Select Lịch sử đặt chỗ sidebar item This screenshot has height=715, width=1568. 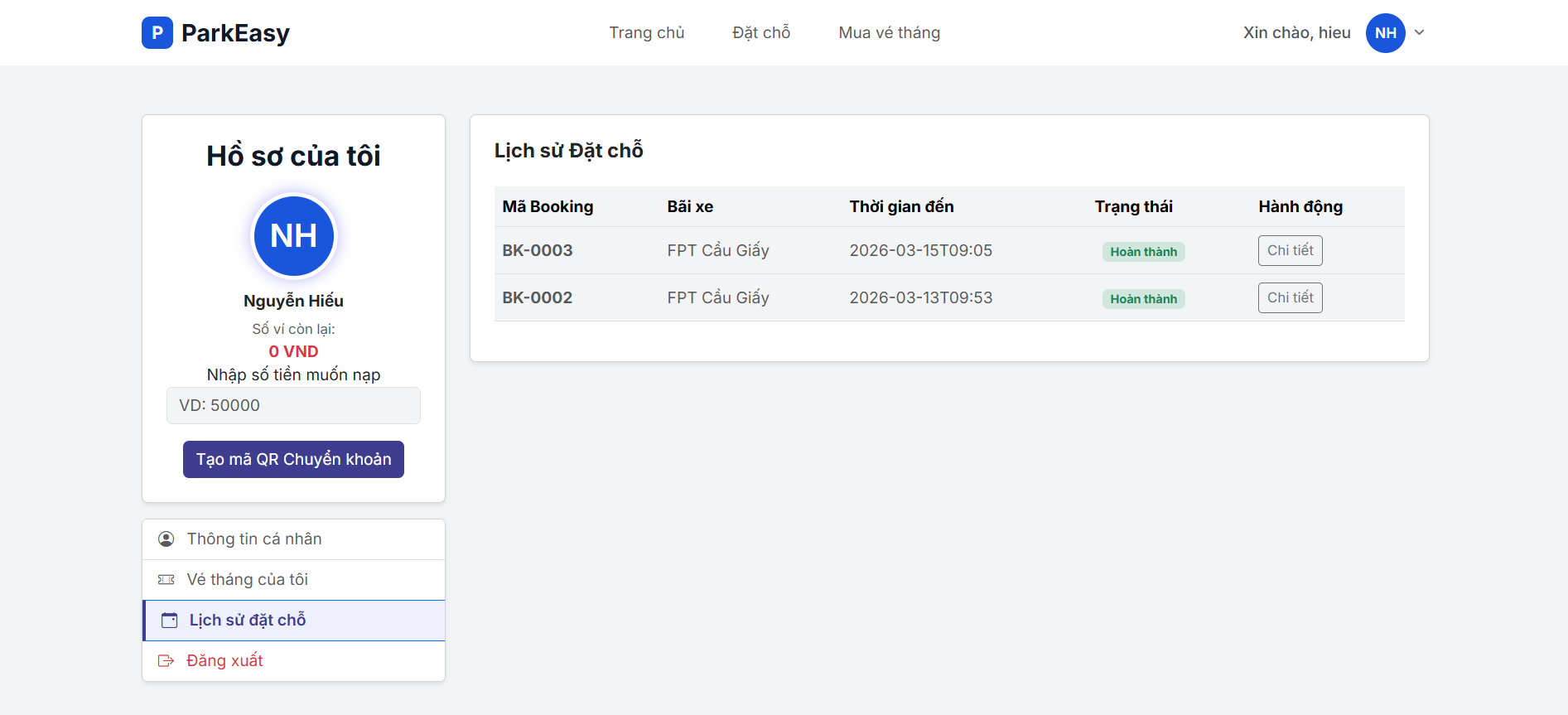tap(248, 621)
